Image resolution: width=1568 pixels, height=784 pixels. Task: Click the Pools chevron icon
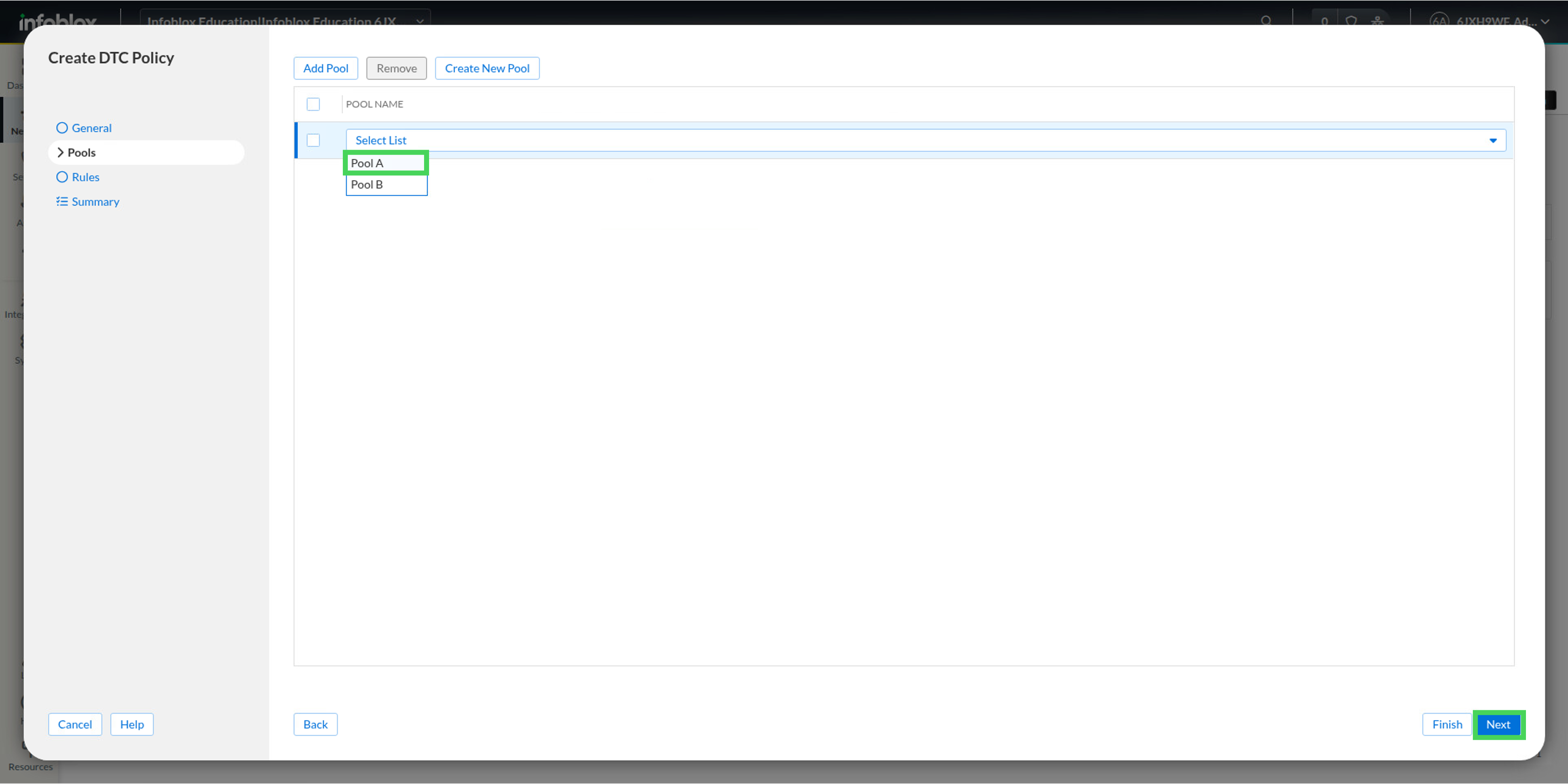60,153
